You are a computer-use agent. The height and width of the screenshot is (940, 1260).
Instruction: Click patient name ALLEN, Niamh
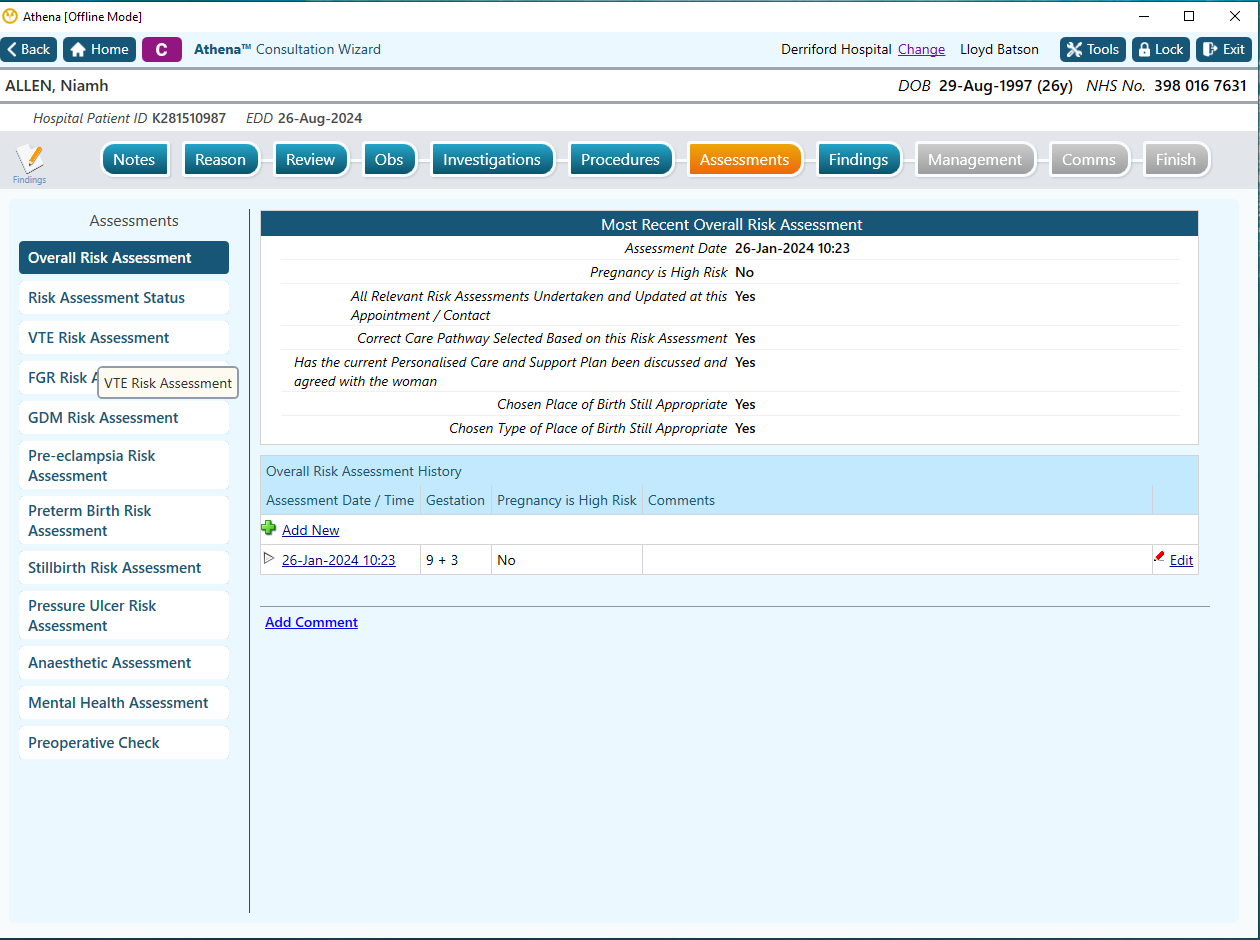[x=57, y=86]
